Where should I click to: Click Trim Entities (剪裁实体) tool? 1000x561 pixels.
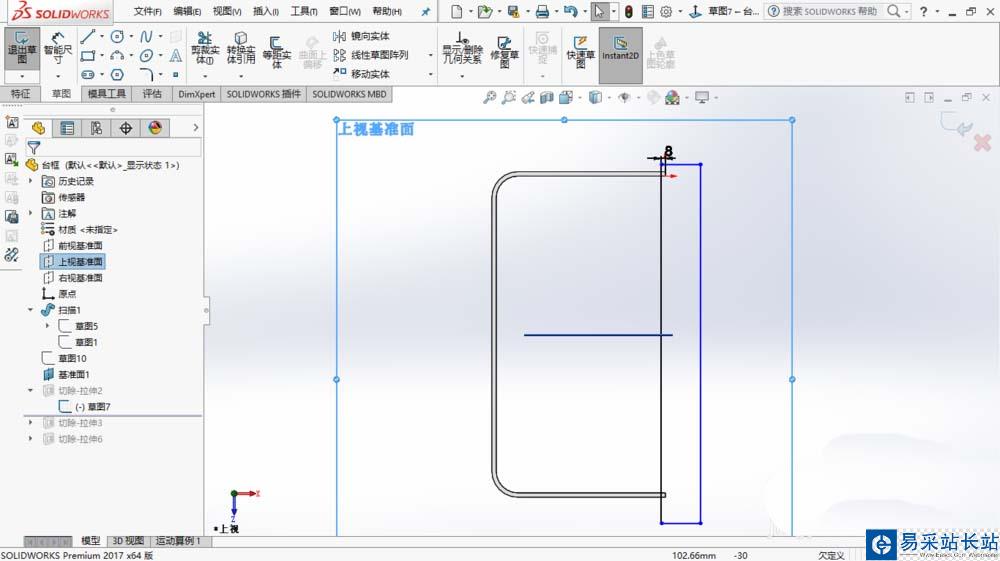click(205, 48)
